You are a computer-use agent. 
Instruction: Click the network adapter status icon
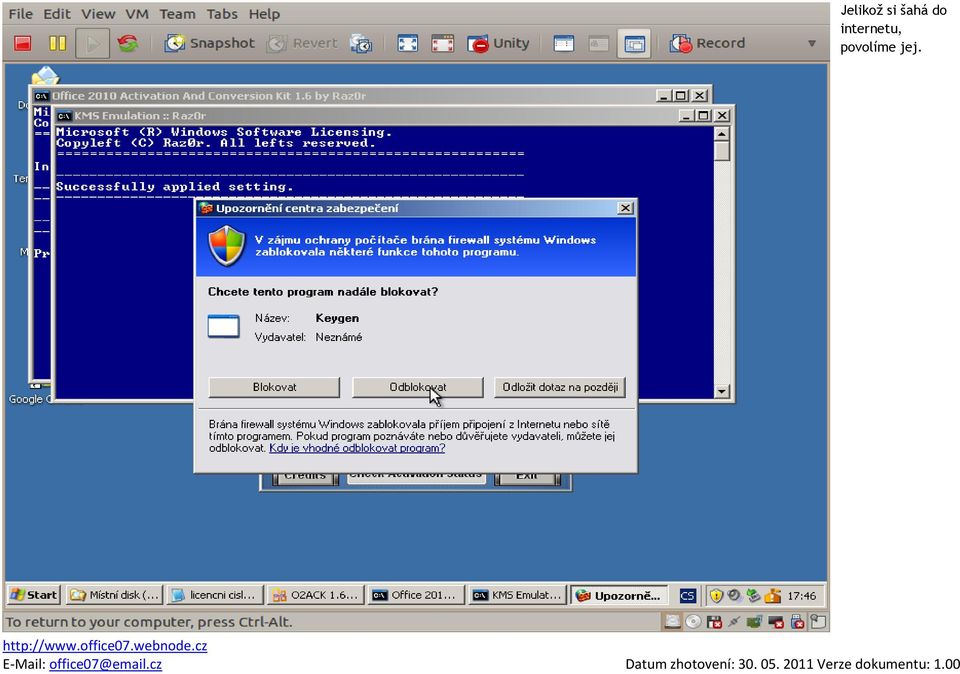tap(754, 622)
